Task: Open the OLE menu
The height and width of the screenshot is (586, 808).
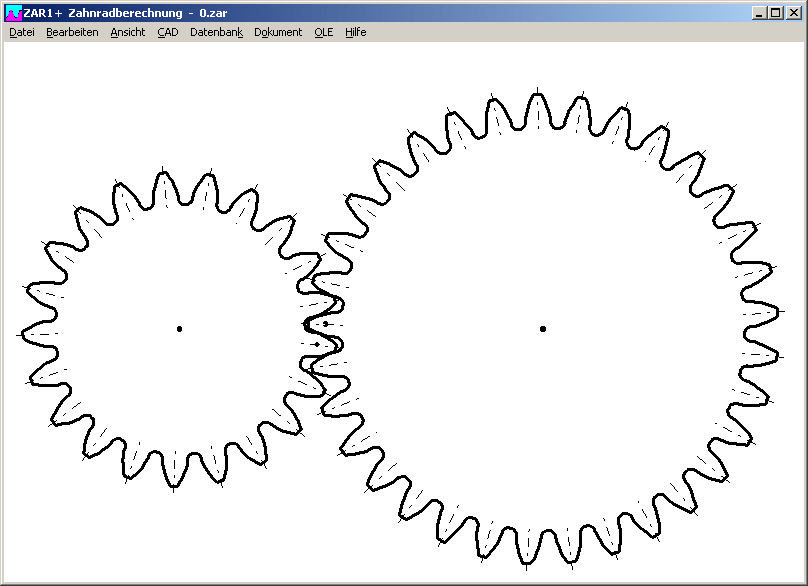Action: (x=323, y=32)
